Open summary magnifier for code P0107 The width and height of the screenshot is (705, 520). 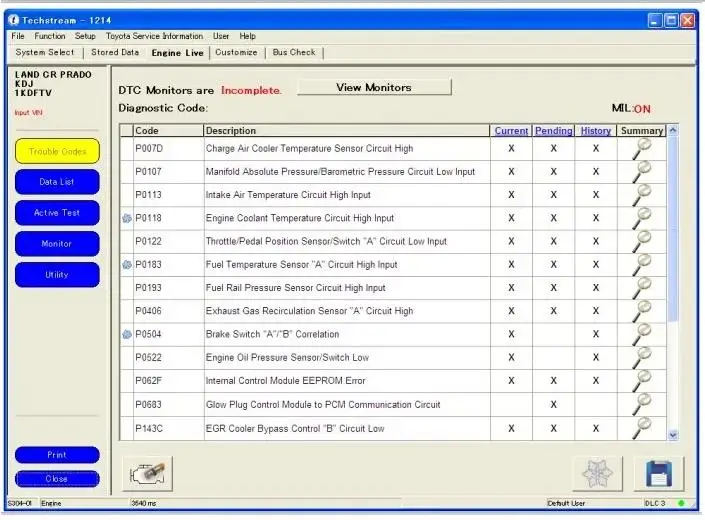(x=641, y=172)
